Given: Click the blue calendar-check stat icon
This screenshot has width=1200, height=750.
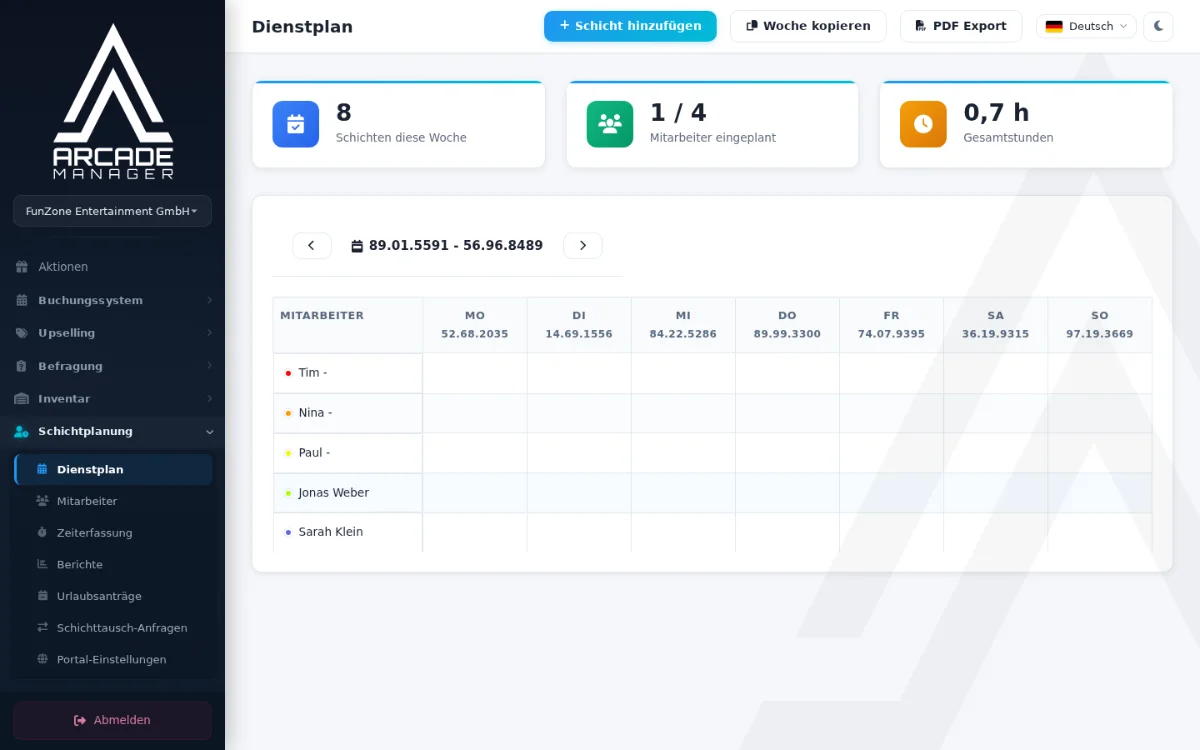Looking at the screenshot, I should pyautogui.click(x=296, y=124).
